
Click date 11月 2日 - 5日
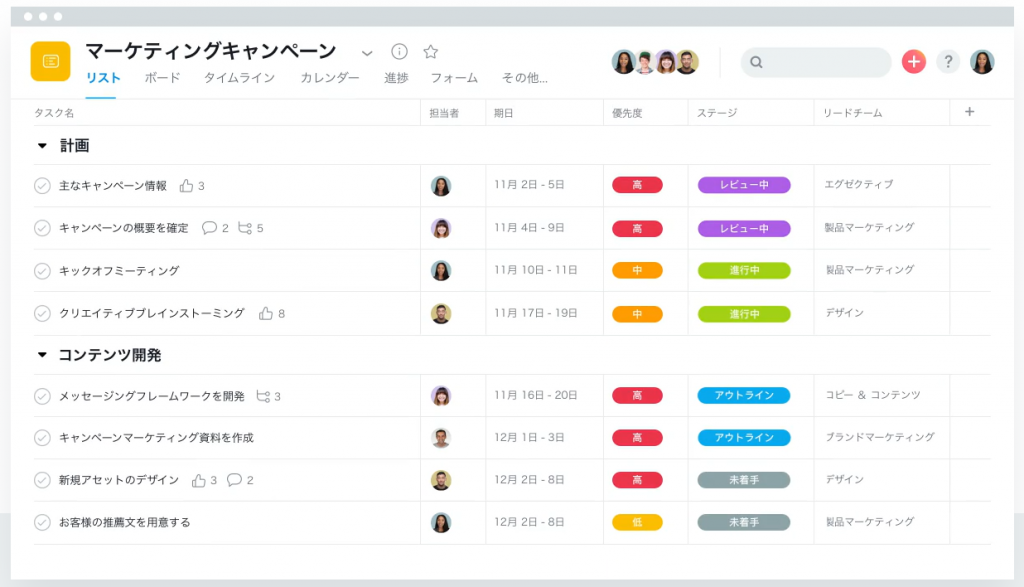tap(529, 185)
